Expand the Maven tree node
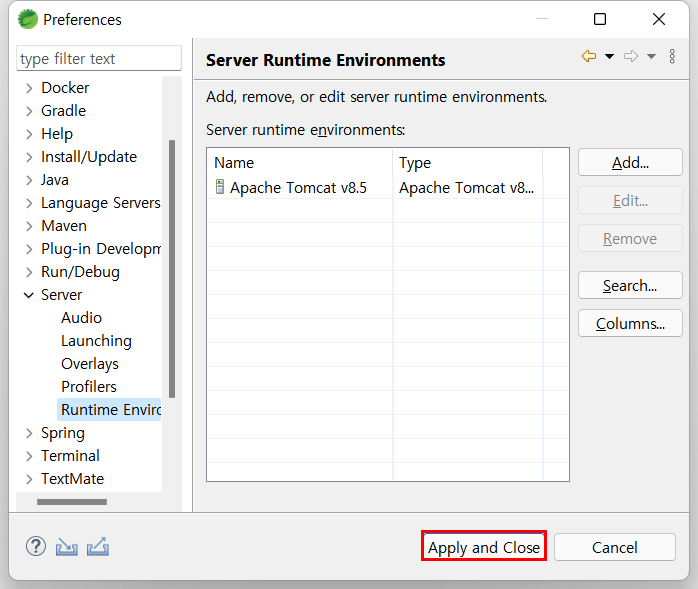The height and width of the screenshot is (589, 698). (x=29, y=226)
